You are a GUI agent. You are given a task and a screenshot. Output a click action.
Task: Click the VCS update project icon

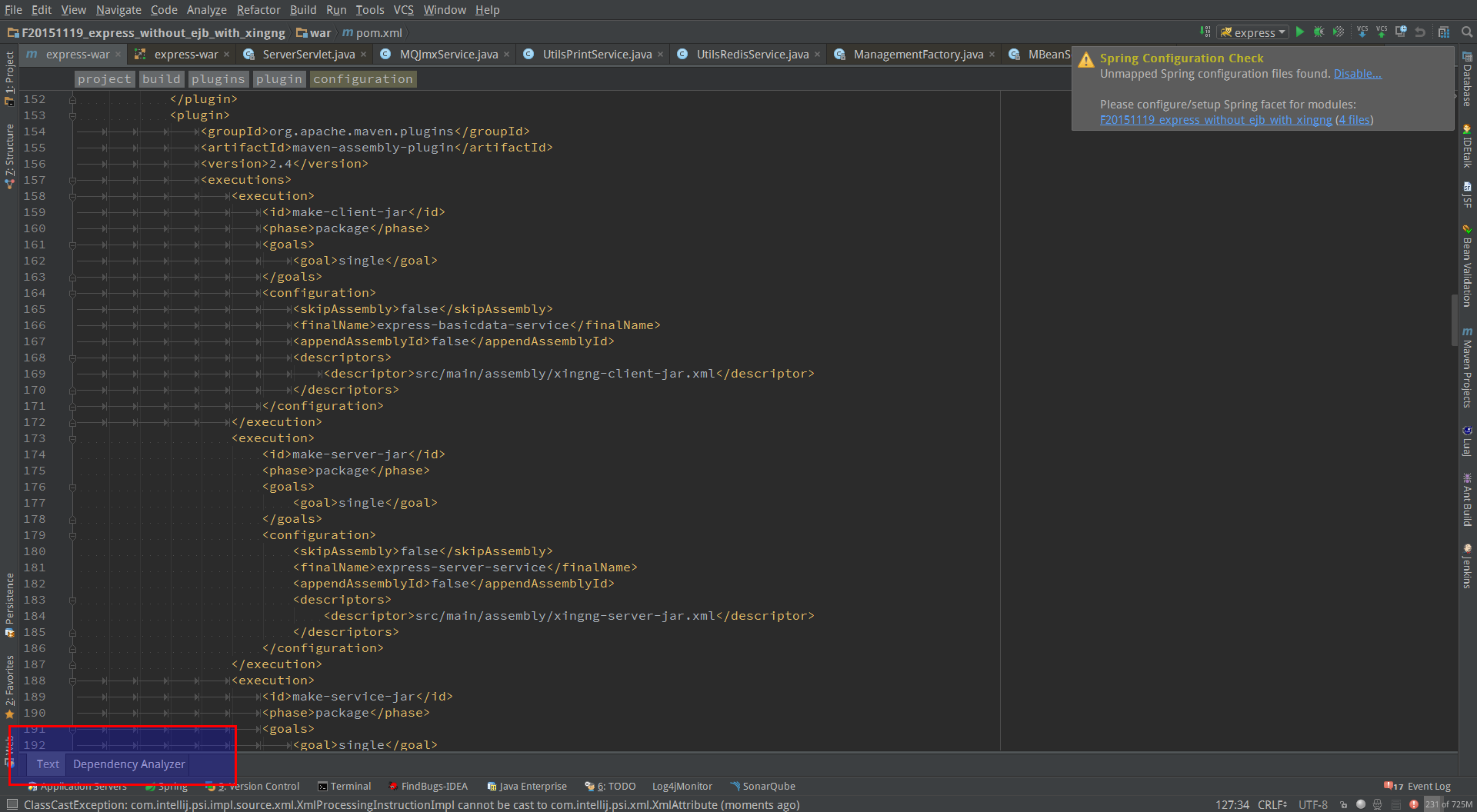(x=1362, y=32)
